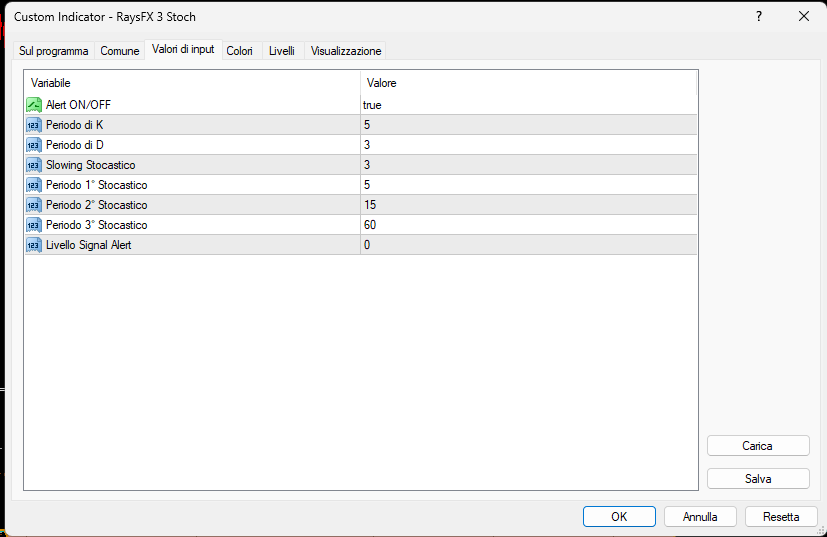
Task: Go to the Livelli tab
Action: coord(282,51)
